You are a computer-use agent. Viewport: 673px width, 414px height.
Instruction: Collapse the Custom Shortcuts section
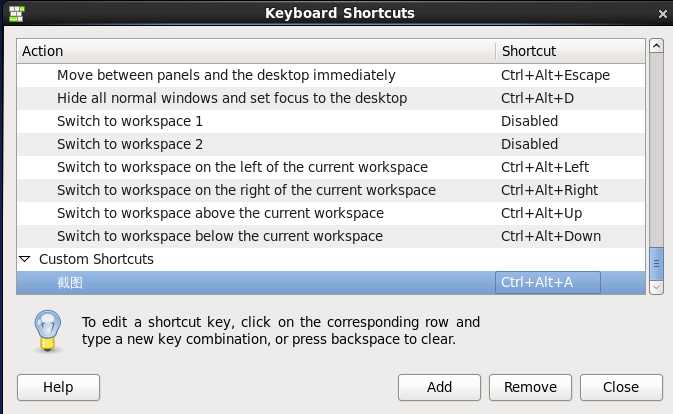pos(25,259)
